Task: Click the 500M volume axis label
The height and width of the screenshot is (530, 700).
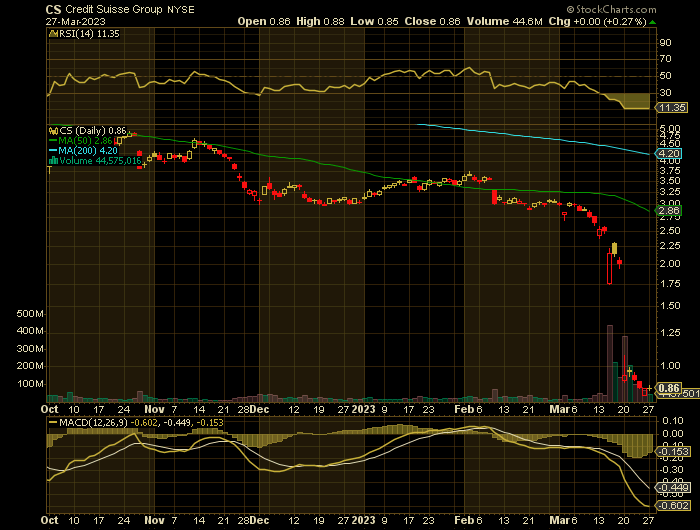Action: tap(30, 314)
